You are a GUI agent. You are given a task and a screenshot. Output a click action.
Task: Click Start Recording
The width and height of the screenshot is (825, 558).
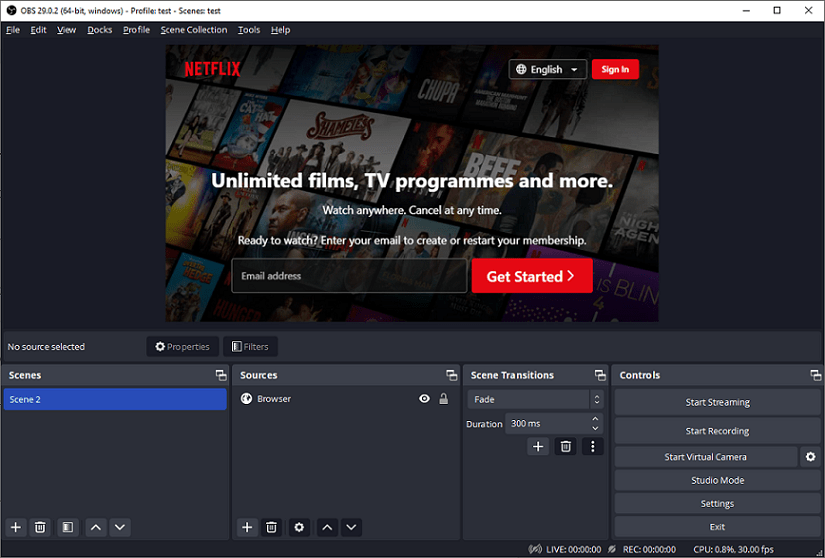(718, 431)
